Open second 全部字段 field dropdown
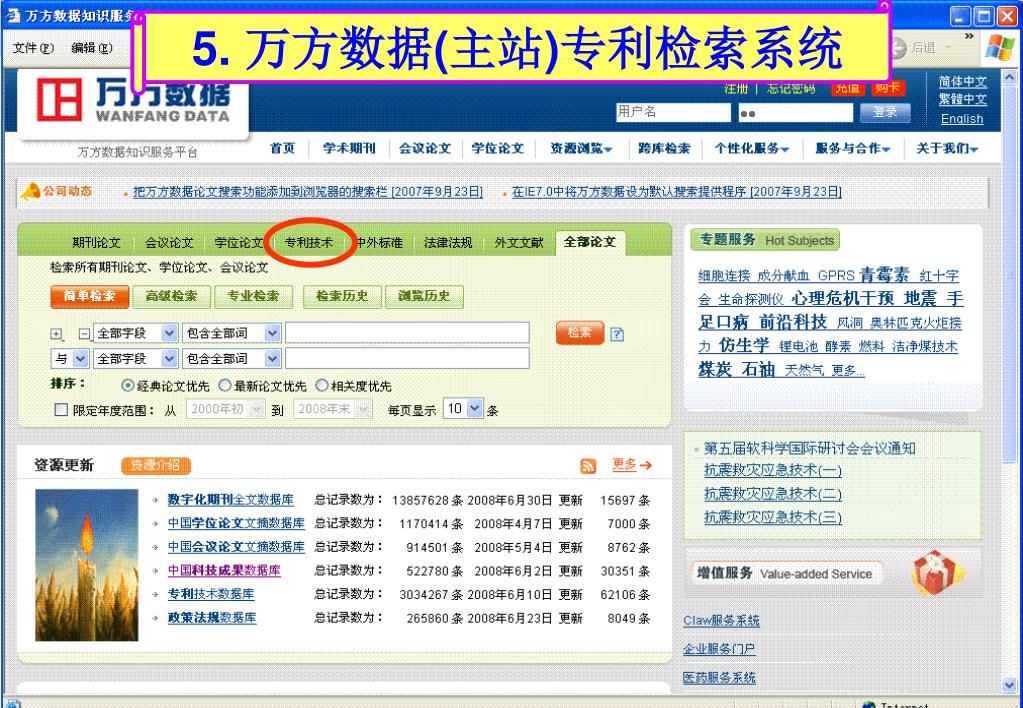Screen dimensions: 1023x708 [136, 358]
